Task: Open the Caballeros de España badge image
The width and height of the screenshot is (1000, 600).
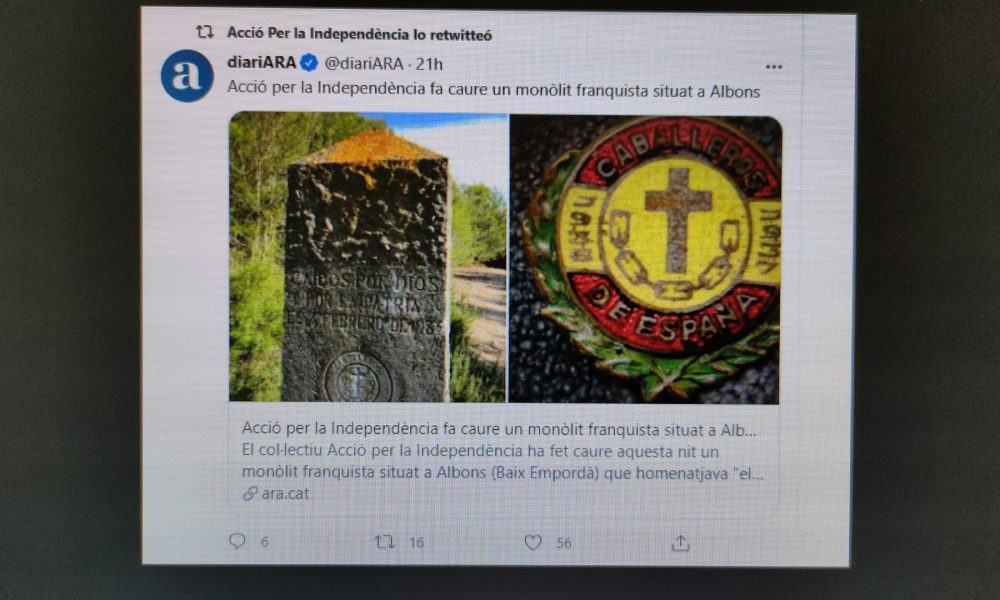Action: 645,260
